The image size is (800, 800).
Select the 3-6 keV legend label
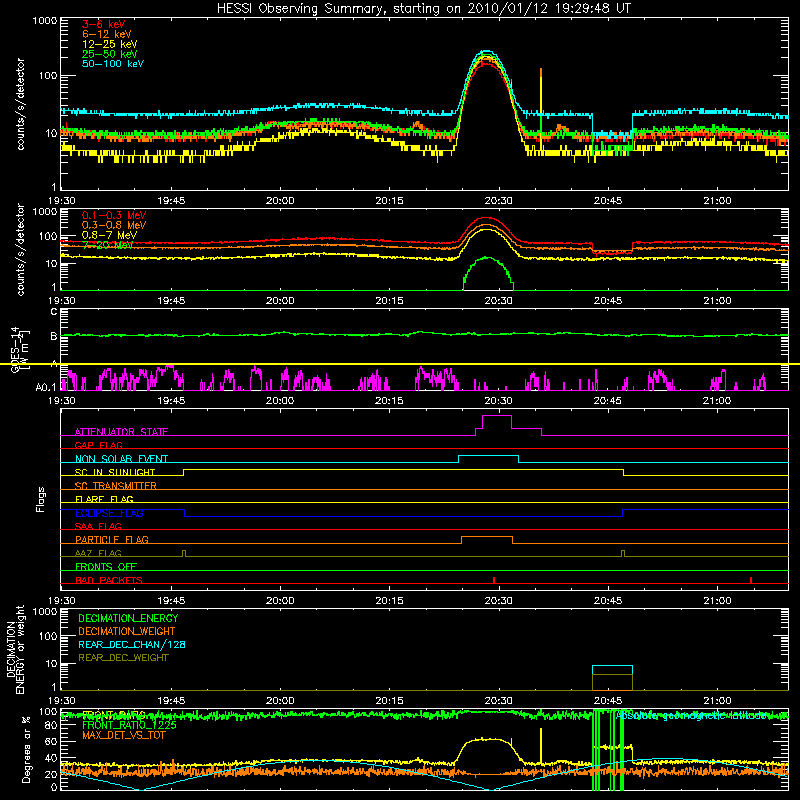tap(104, 24)
